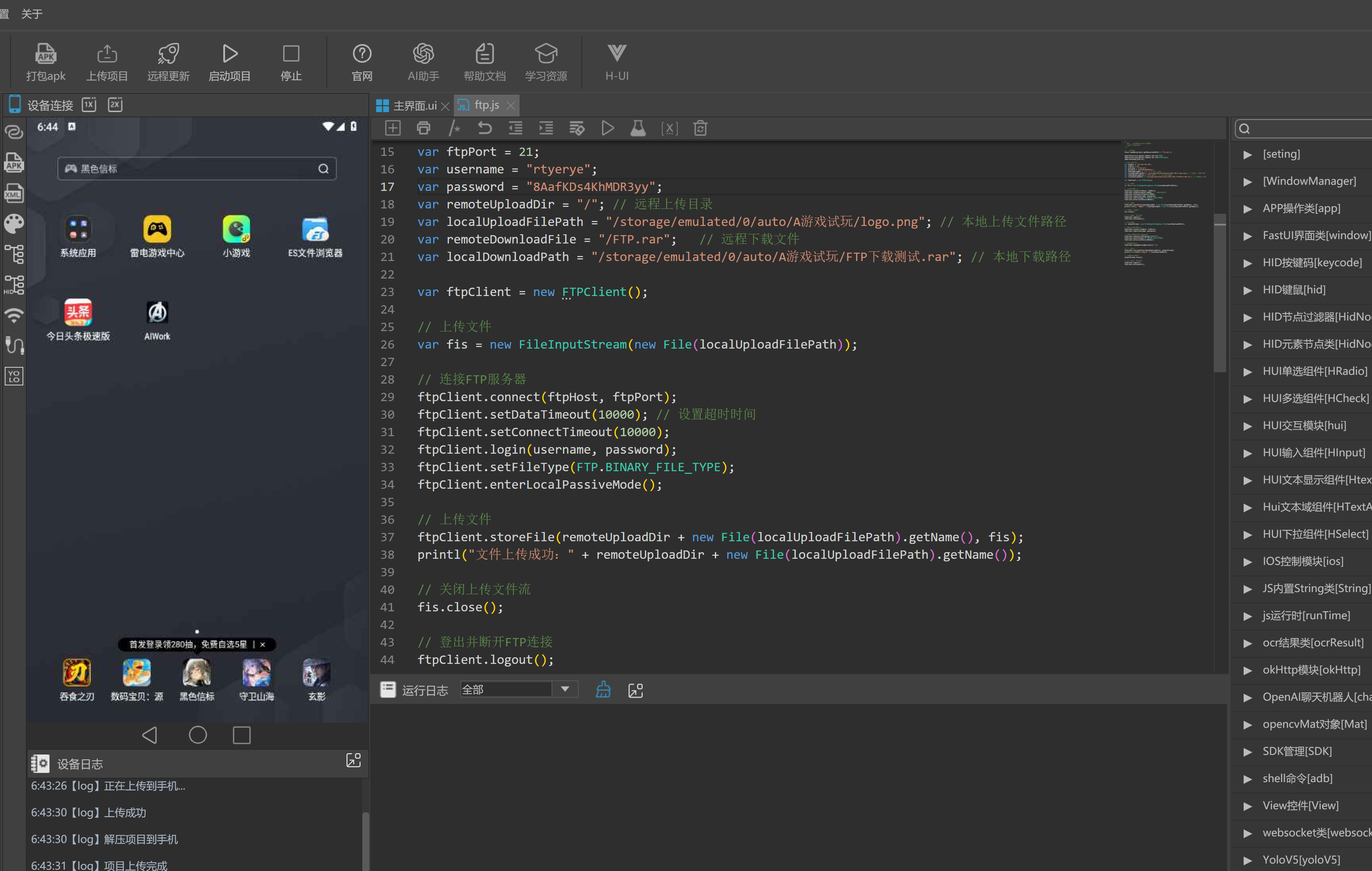Image resolution: width=1372 pixels, height=871 pixels.
Task: Click the YOLO sidebar icon
Action: pos(14,376)
